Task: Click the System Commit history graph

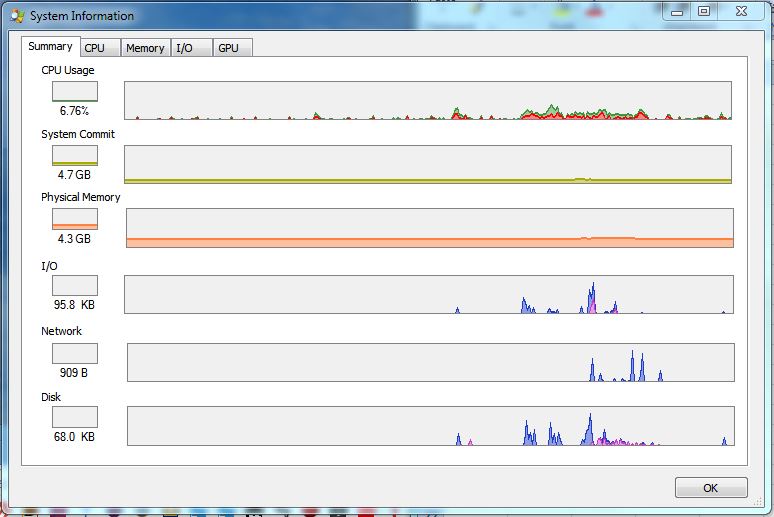Action: (428, 164)
